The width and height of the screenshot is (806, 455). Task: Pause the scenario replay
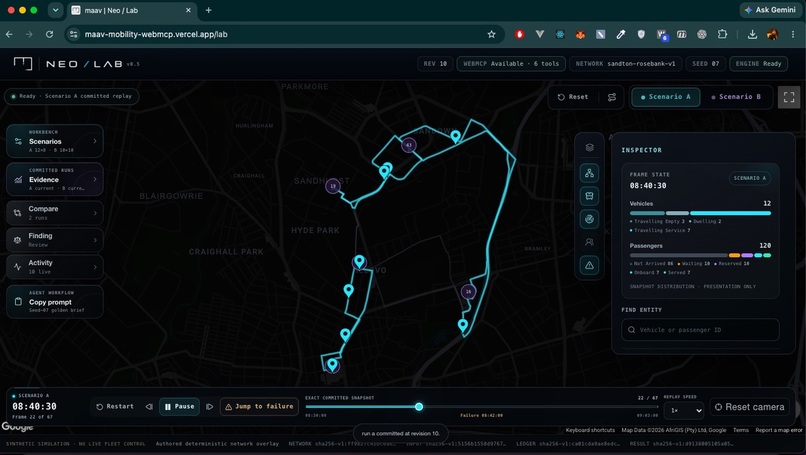pos(179,407)
